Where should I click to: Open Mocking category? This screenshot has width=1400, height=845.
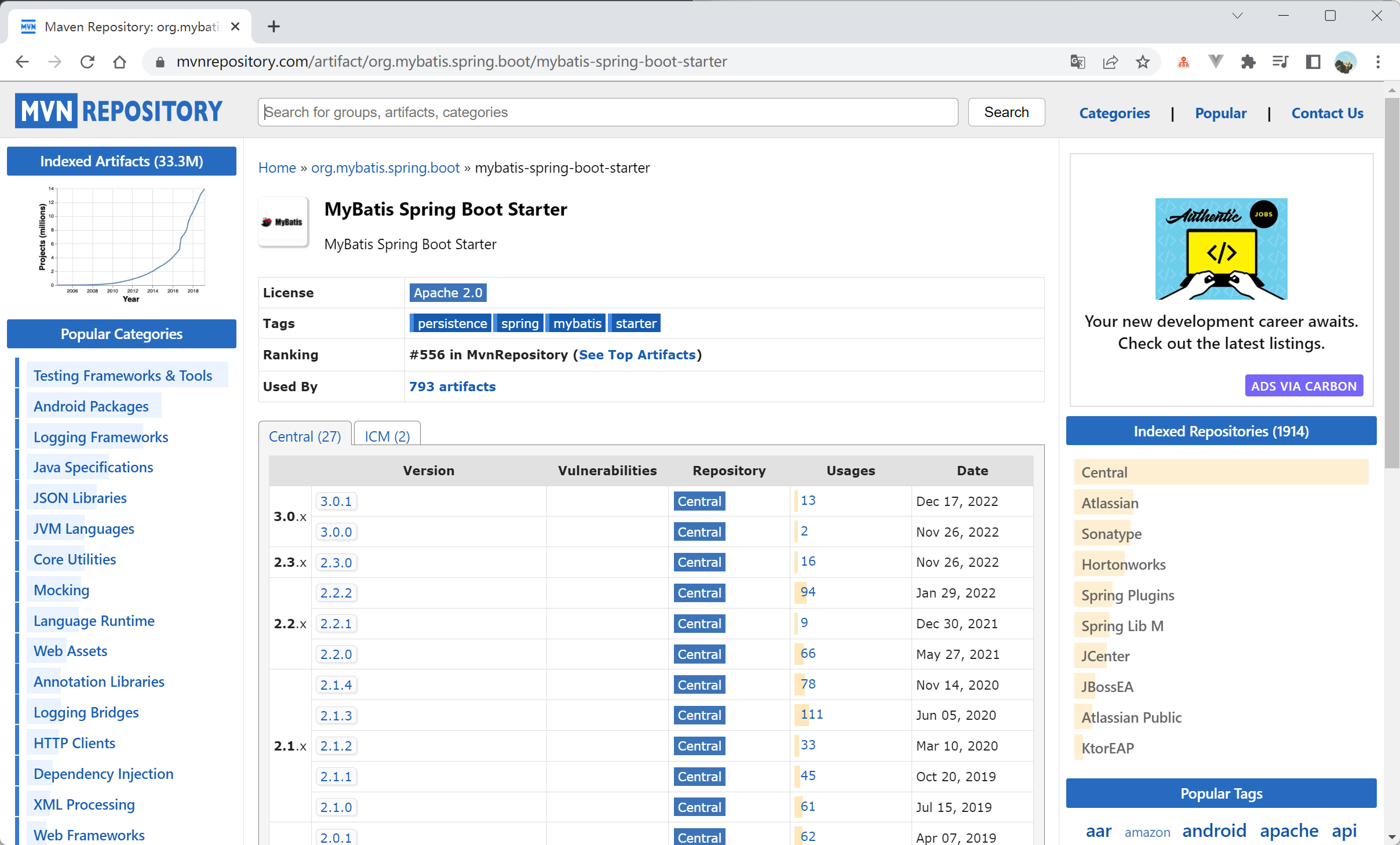point(61,590)
